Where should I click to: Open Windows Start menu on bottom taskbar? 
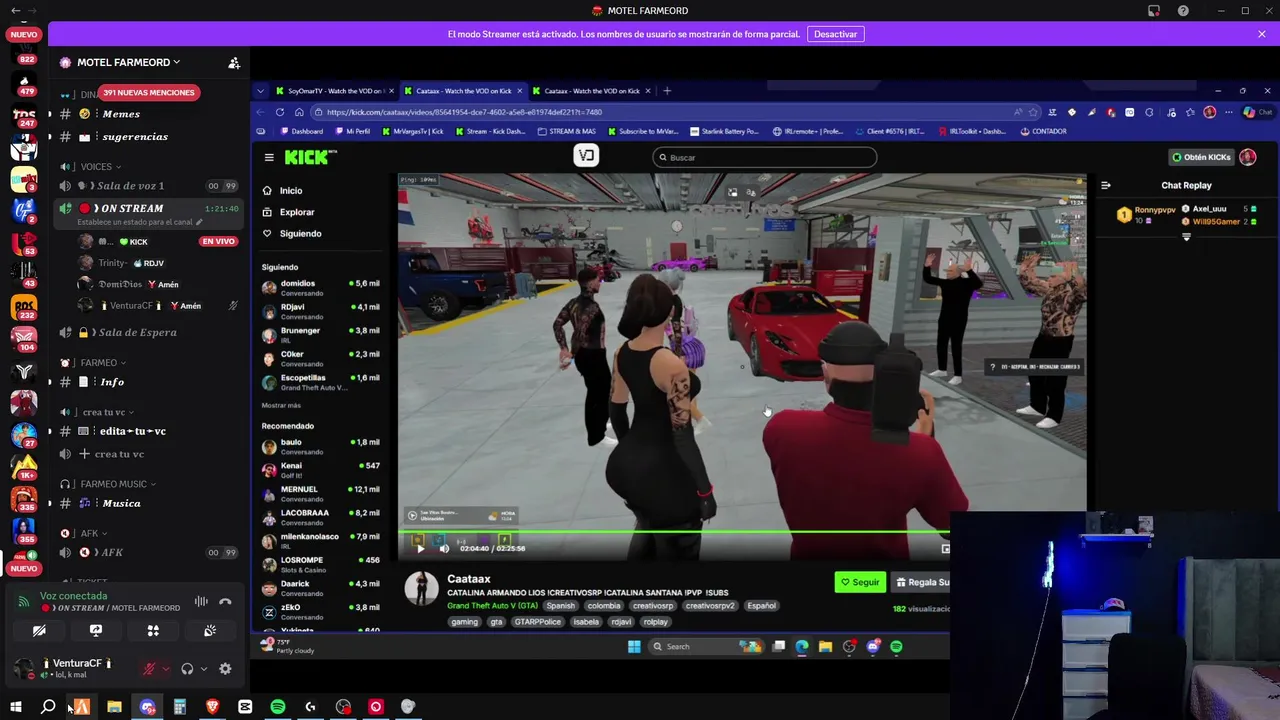click(x=15, y=707)
